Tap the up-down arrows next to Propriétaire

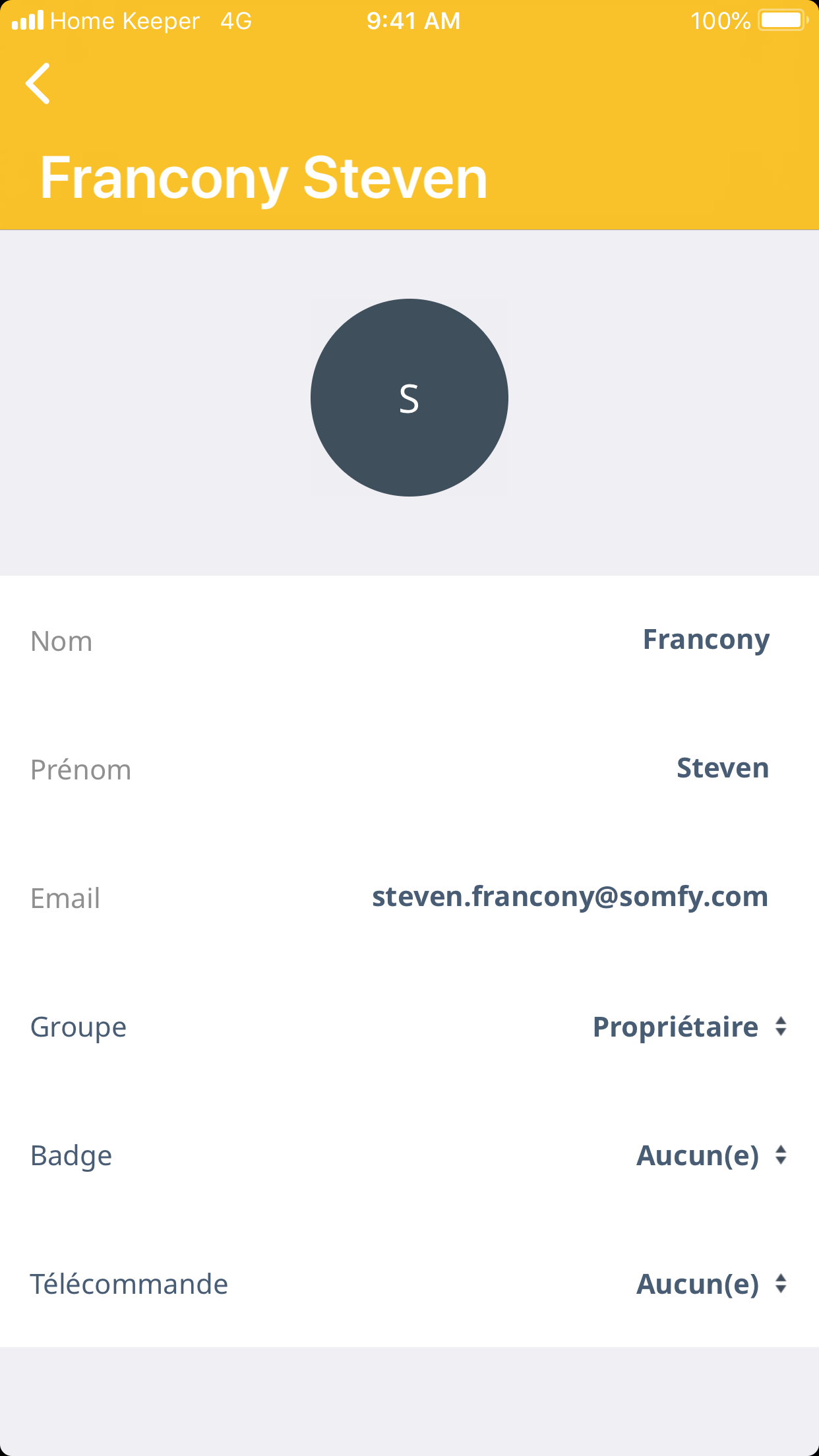point(781,1027)
